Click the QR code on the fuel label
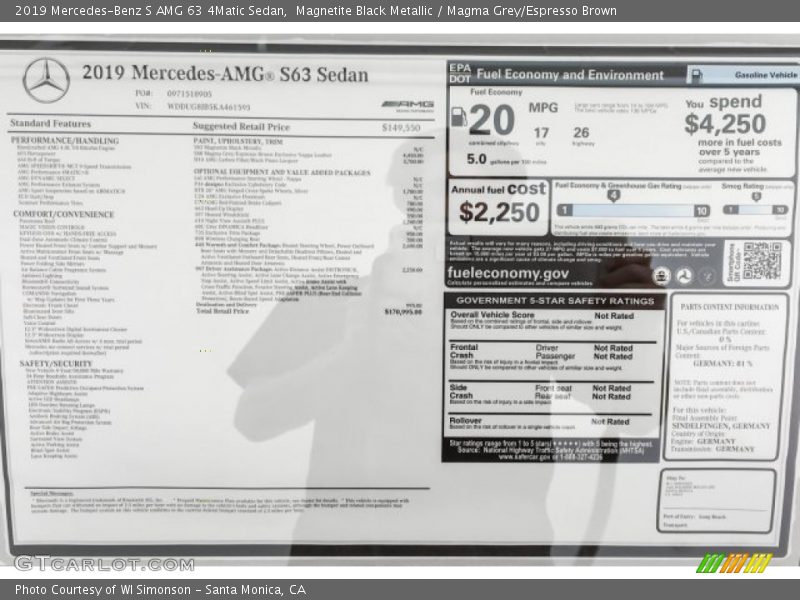800x600 pixels. point(762,261)
